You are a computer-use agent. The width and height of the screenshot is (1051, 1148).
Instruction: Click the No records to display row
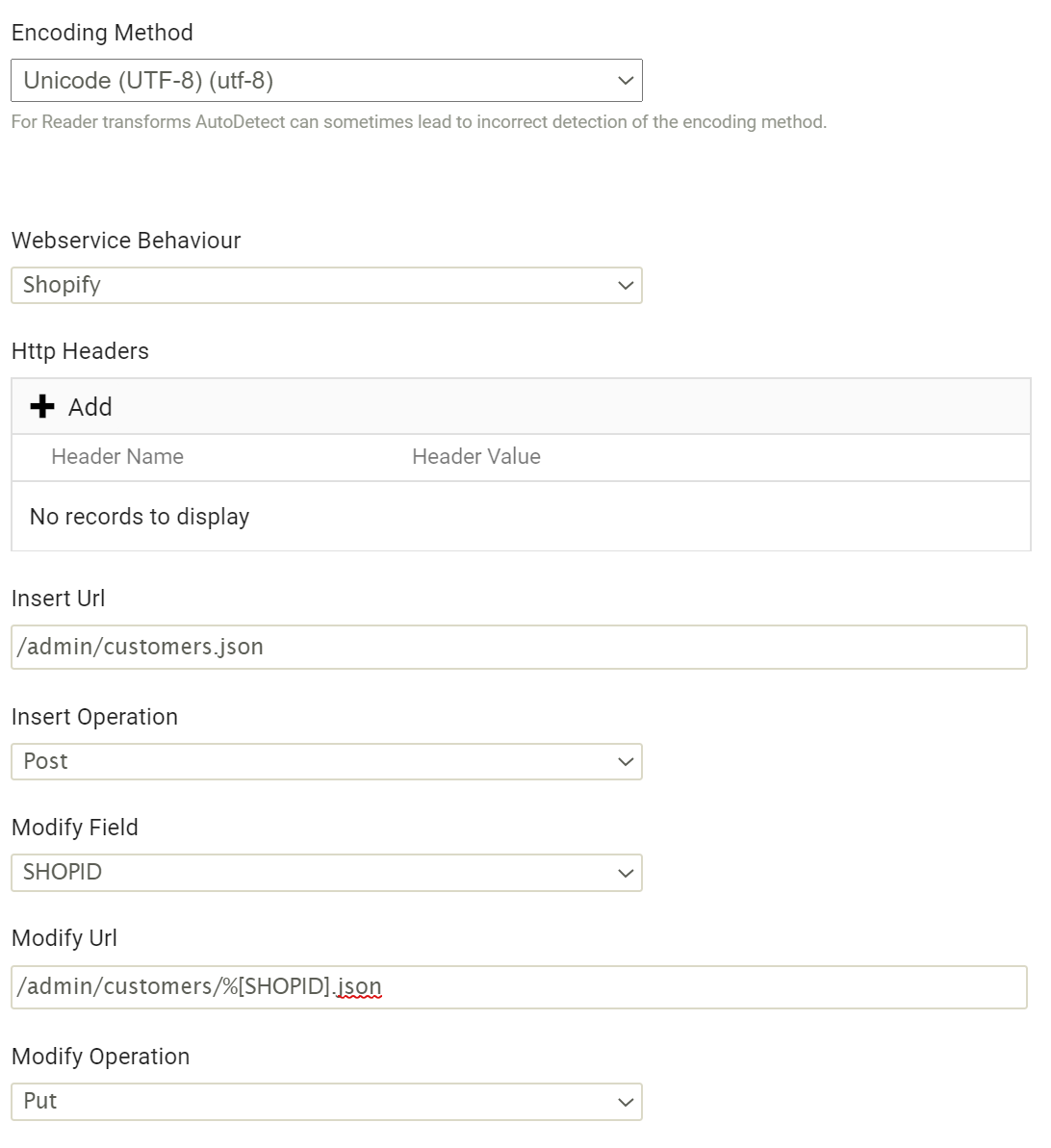[521, 516]
